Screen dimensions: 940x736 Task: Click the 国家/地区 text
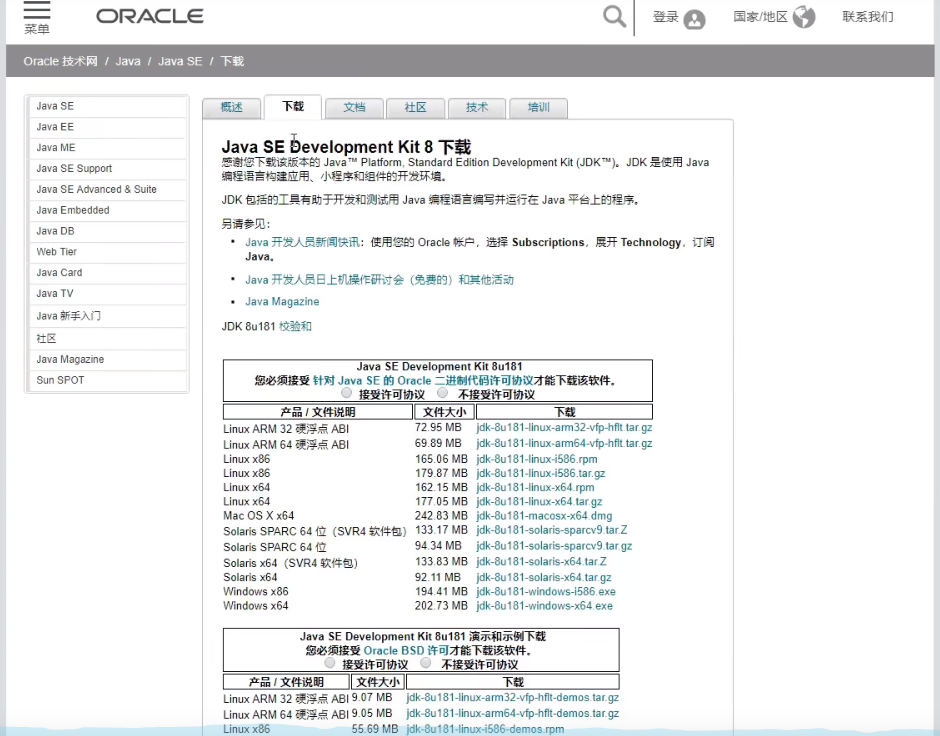click(760, 17)
